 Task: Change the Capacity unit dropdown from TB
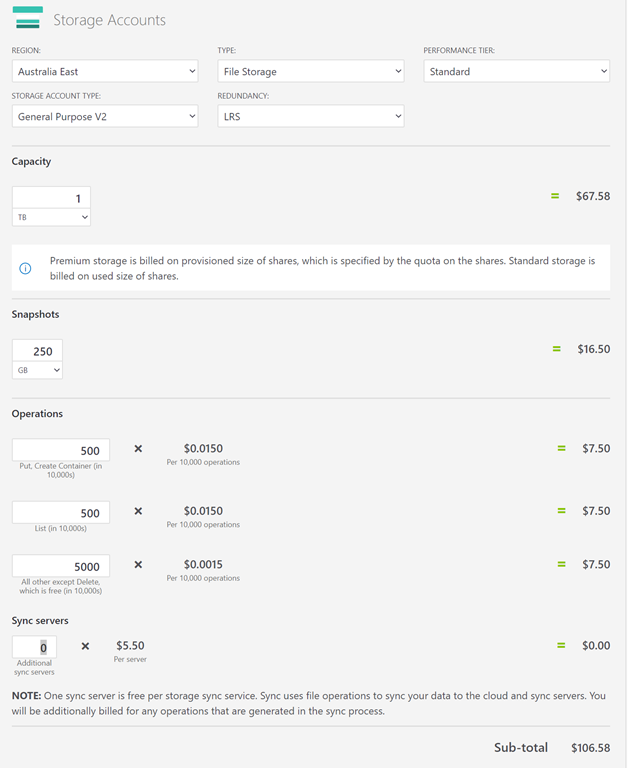pyautogui.click(x=51, y=217)
